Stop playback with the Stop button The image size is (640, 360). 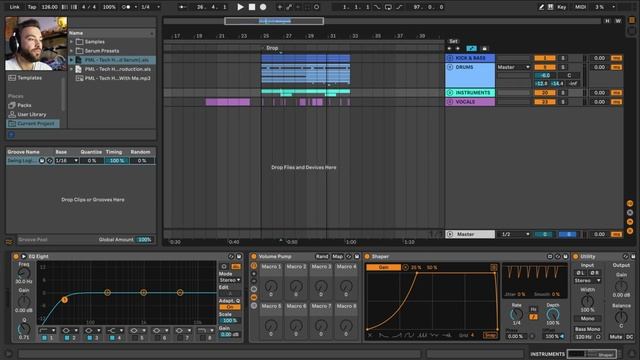coord(252,7)
